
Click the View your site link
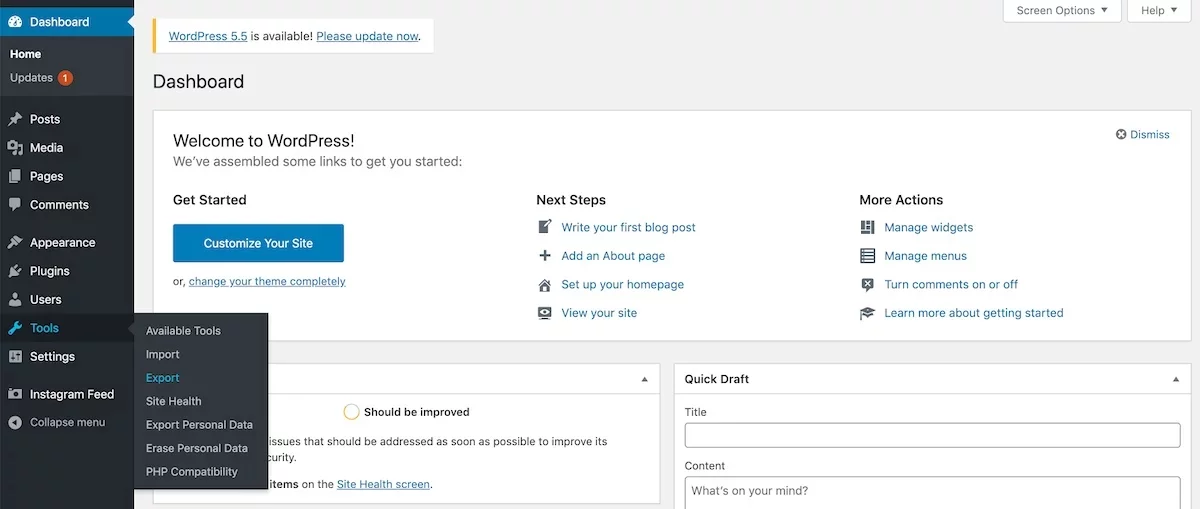[599, 313]
